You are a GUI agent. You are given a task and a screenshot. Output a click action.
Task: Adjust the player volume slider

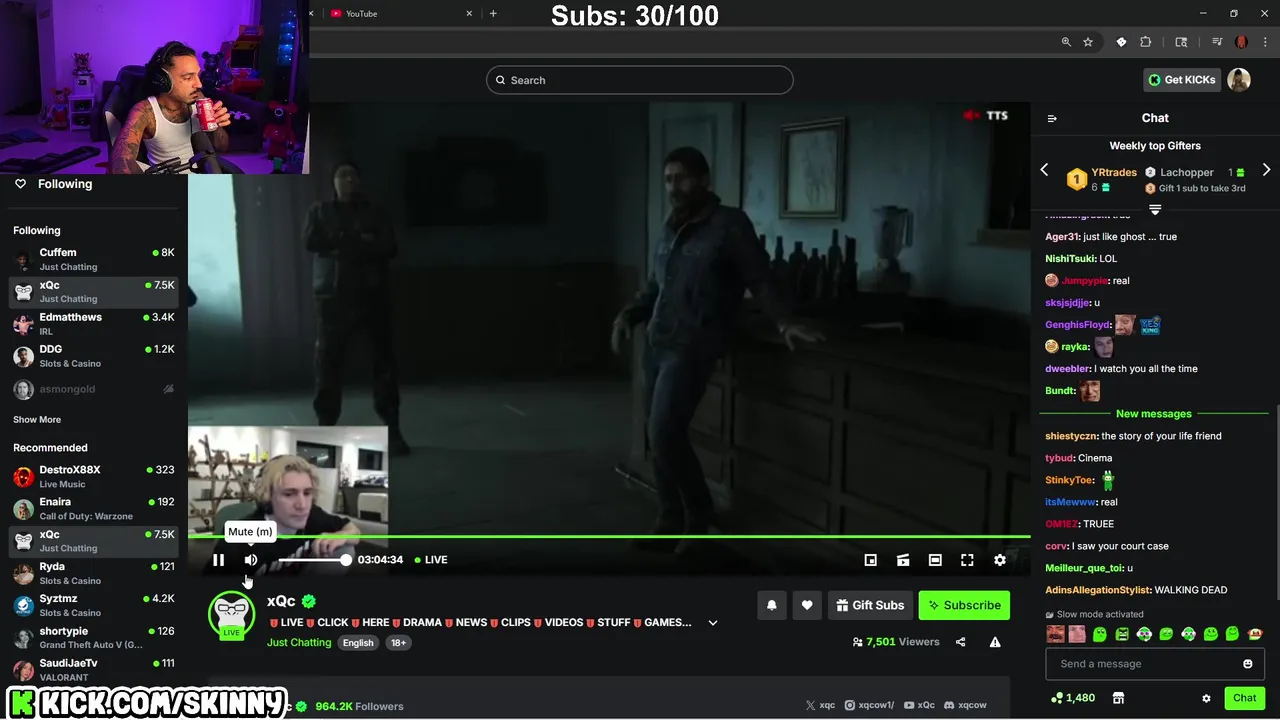pyautogui.click(x=313, y=560)
